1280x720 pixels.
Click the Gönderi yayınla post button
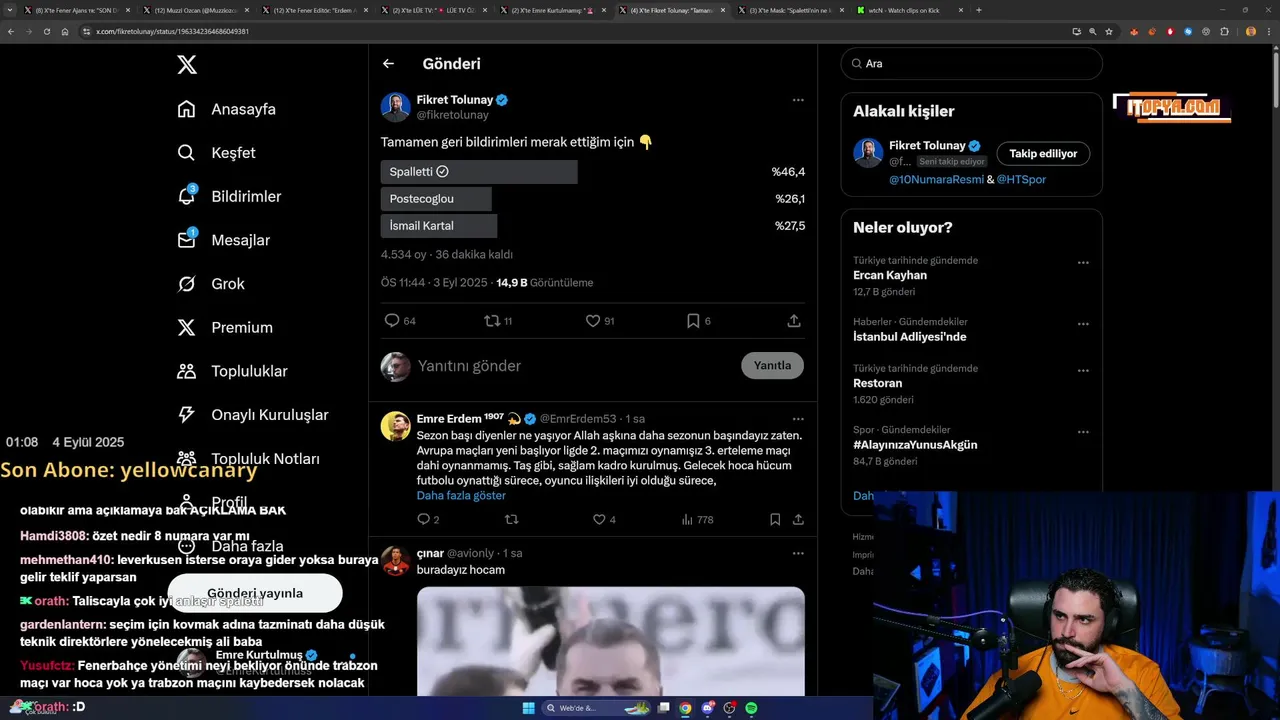[255, 594]
